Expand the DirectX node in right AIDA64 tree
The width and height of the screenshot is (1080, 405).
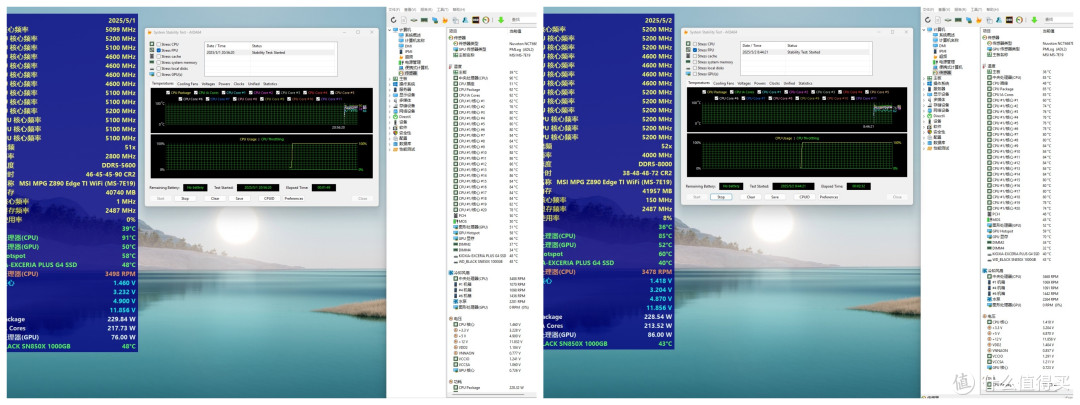point(924,116)
